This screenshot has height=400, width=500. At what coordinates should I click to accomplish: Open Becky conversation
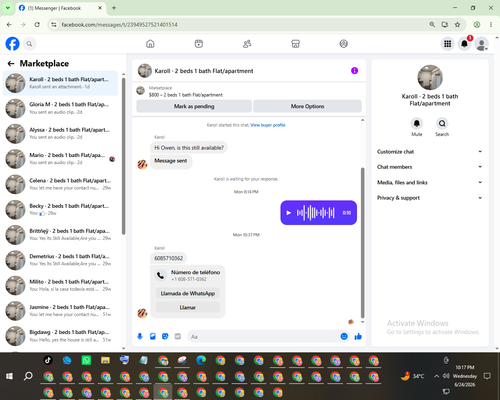coord(60,210)
